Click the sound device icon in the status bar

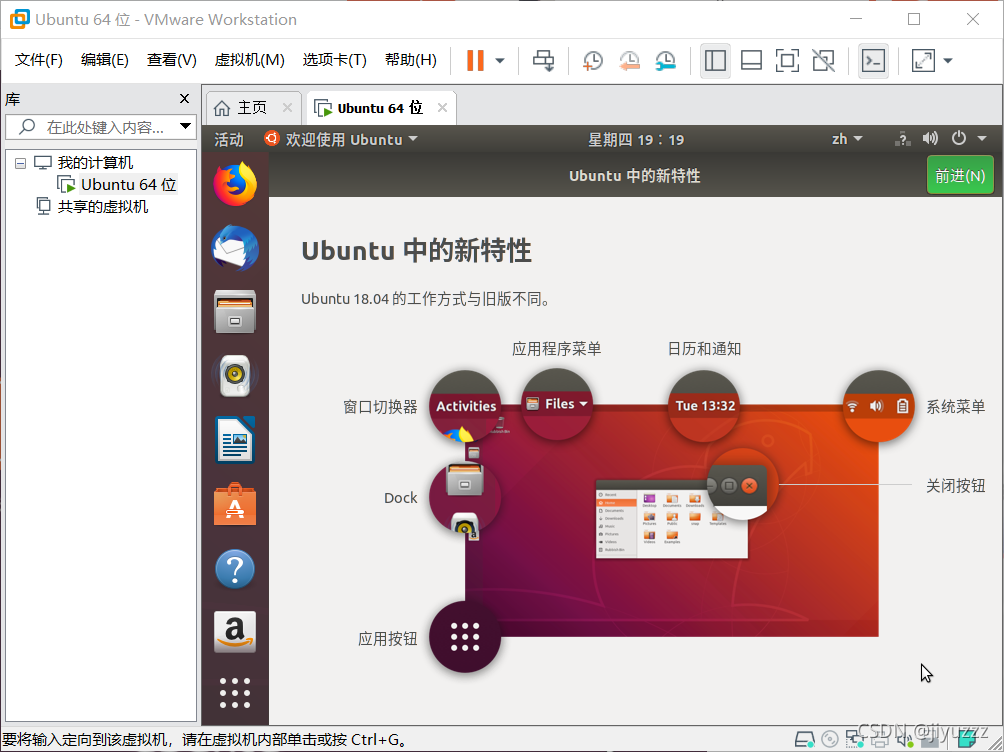coord(930,139)
